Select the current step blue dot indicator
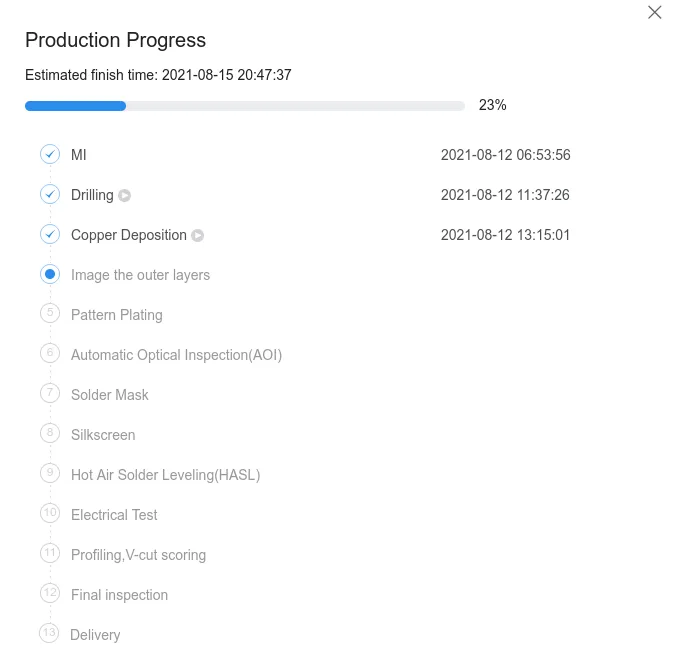 (x=50, y=274)
